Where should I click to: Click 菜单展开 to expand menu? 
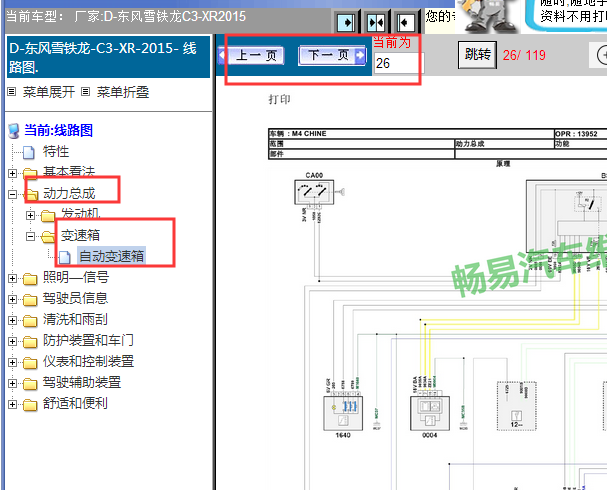[x=48, y=92]
